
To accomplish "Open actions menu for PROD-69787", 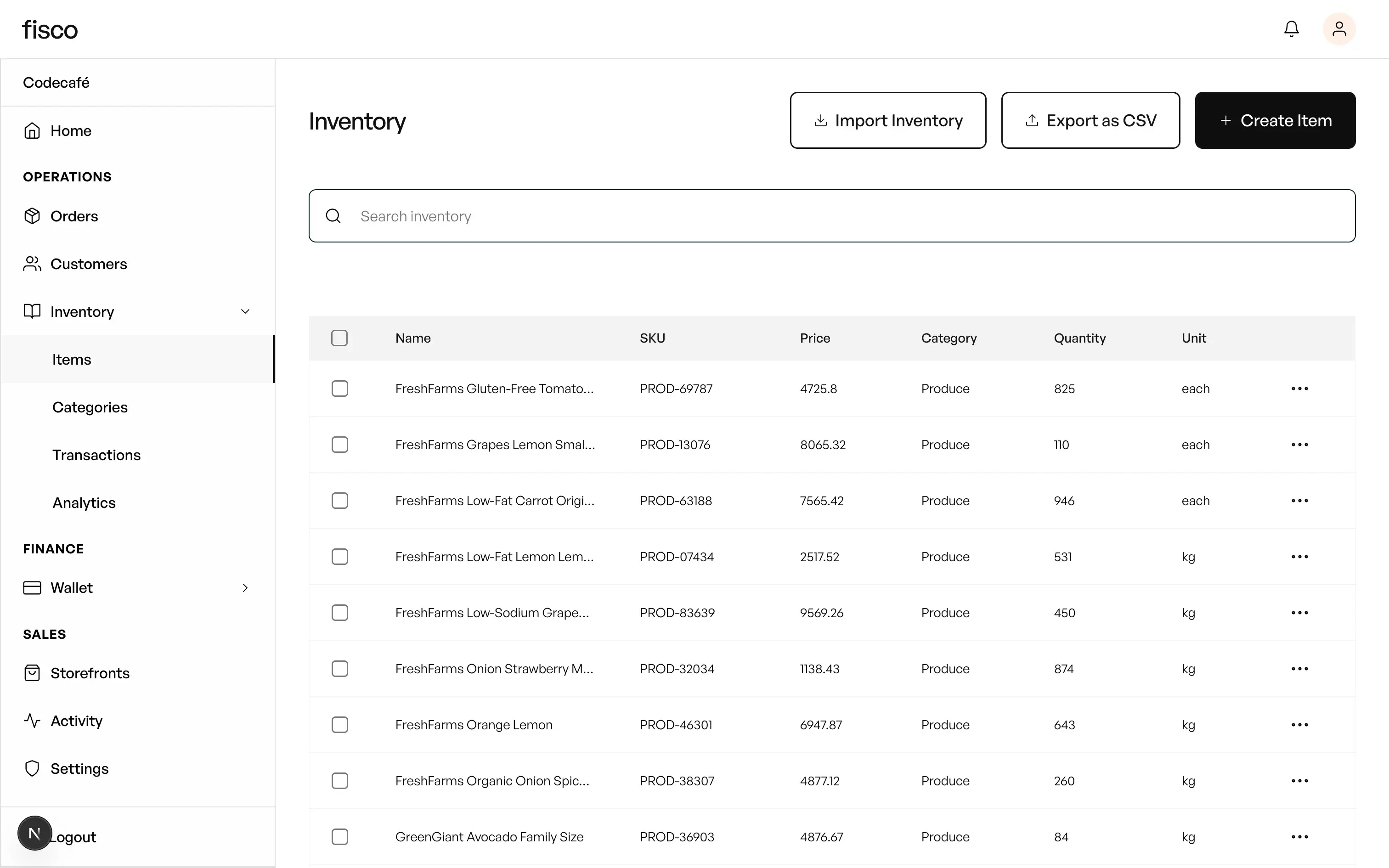I will (1300, 388).
